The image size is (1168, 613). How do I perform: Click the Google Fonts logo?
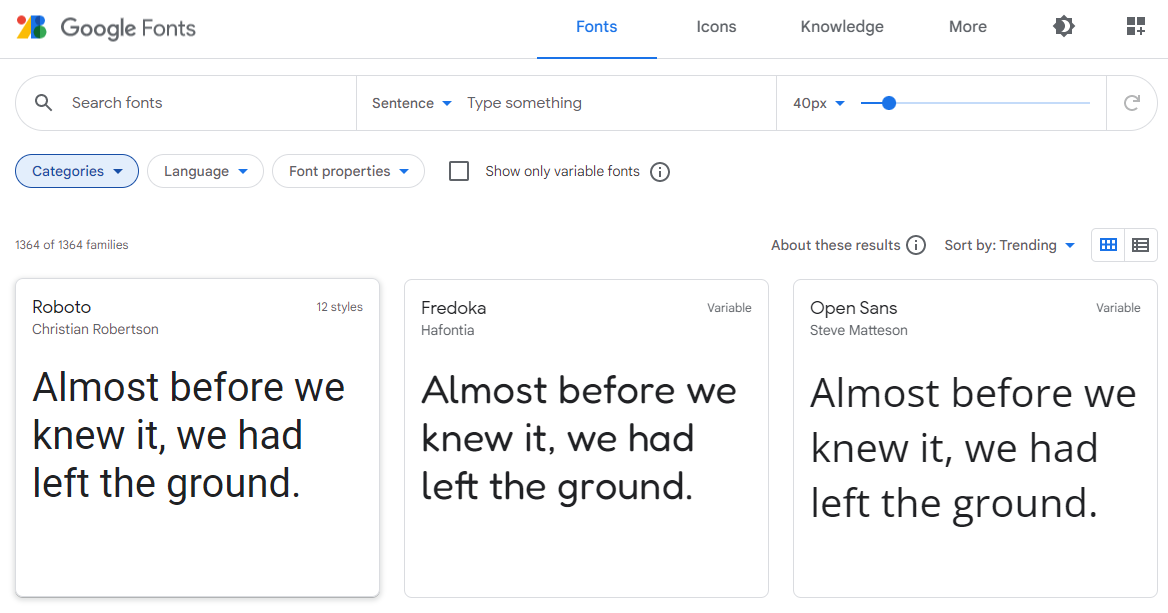(x=106, y=27)
